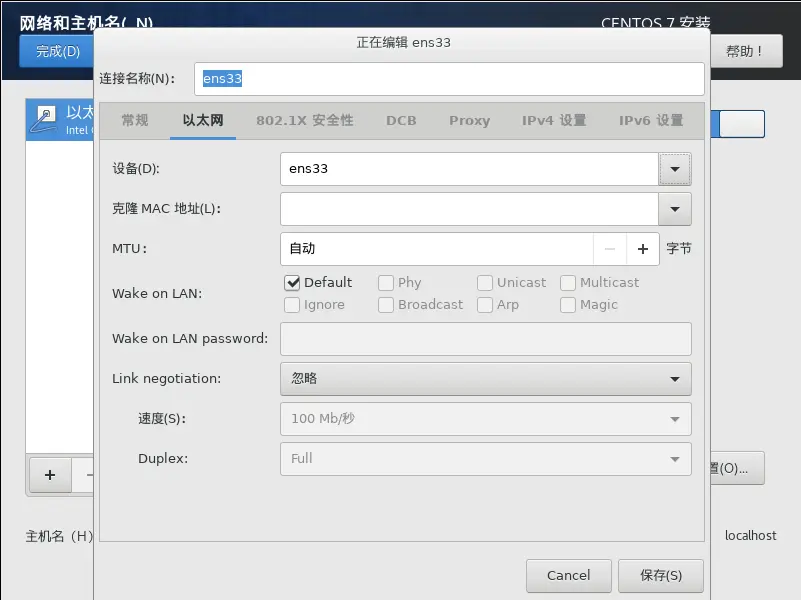Go to the IPv6 设置 tab
Viewport: 801px width, 600px height.
coord(651,121)
